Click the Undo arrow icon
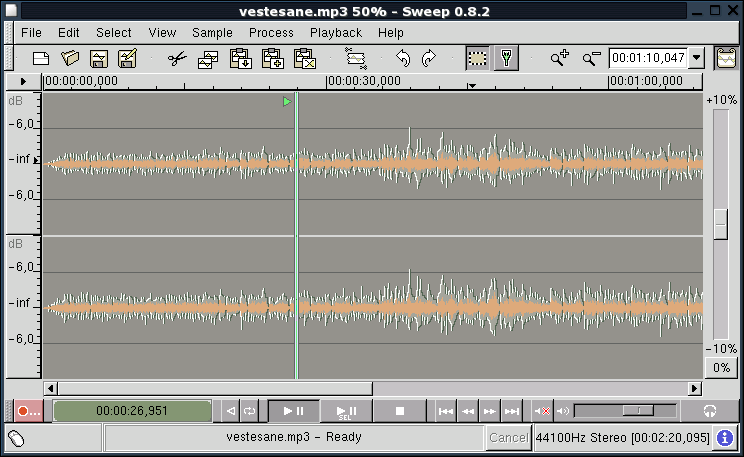The width and height of the screenshot is (744, 457). [x=403, y=59]
